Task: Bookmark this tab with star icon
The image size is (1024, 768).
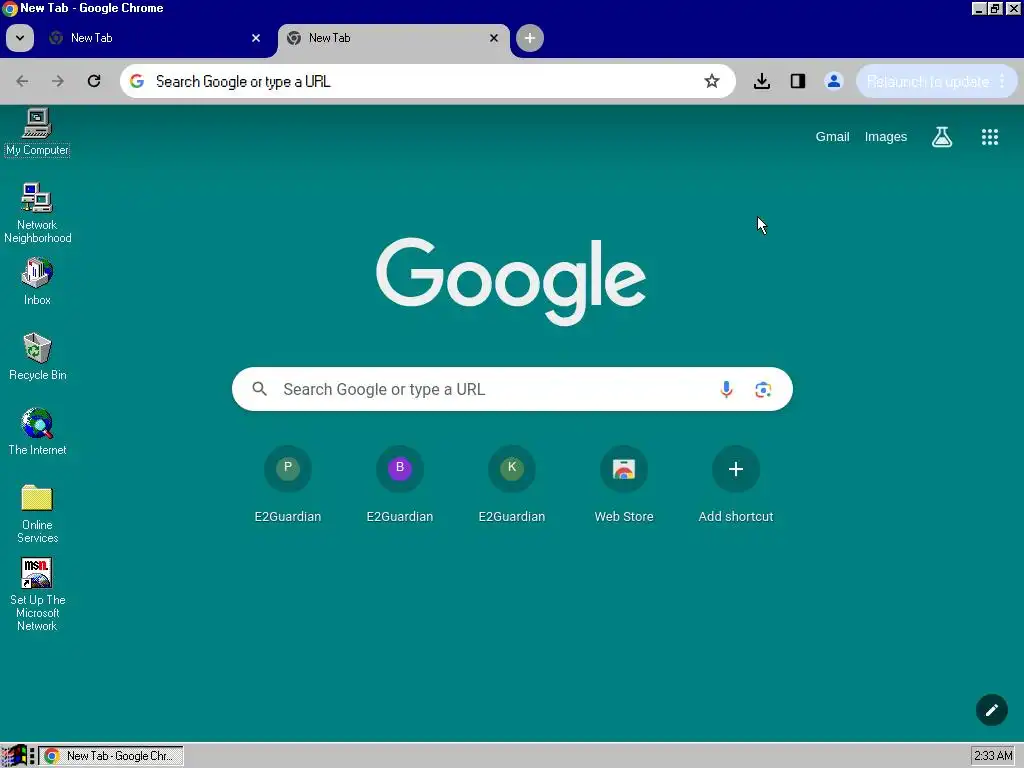Action: 712,81
